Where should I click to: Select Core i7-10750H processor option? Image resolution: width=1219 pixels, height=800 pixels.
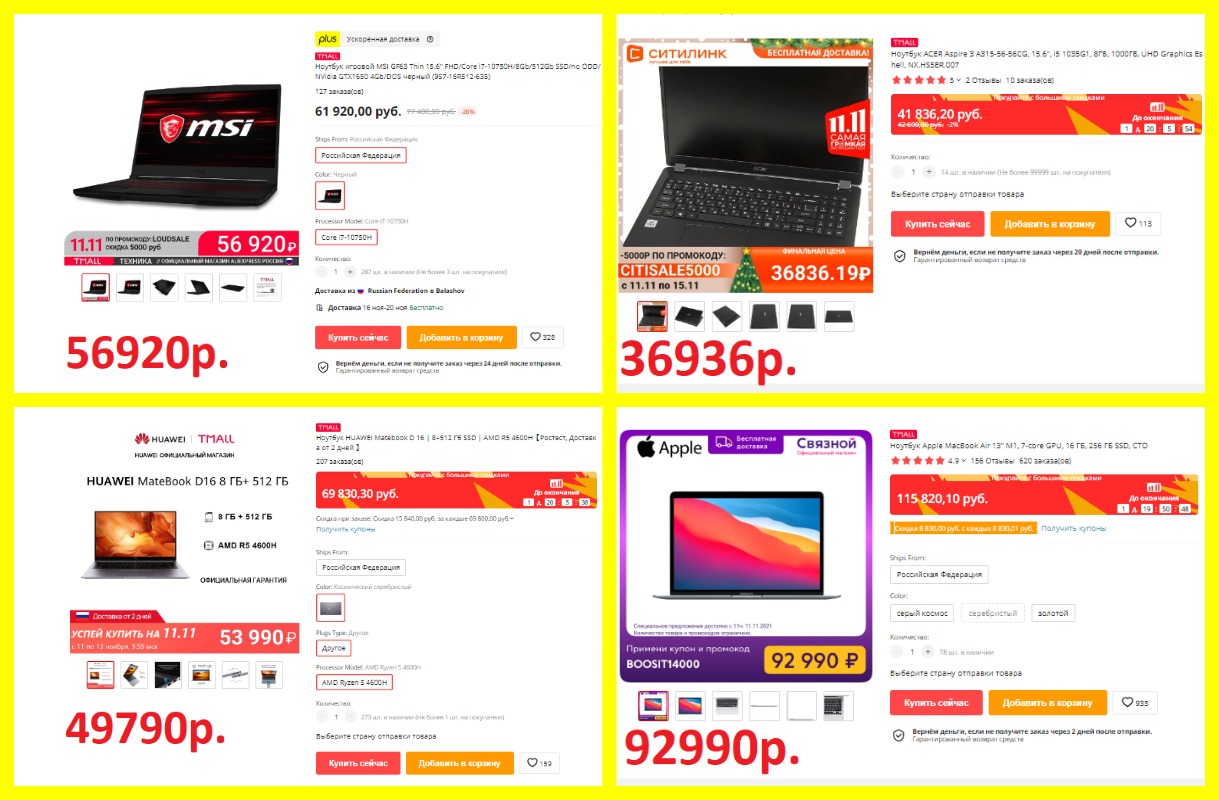346,237
